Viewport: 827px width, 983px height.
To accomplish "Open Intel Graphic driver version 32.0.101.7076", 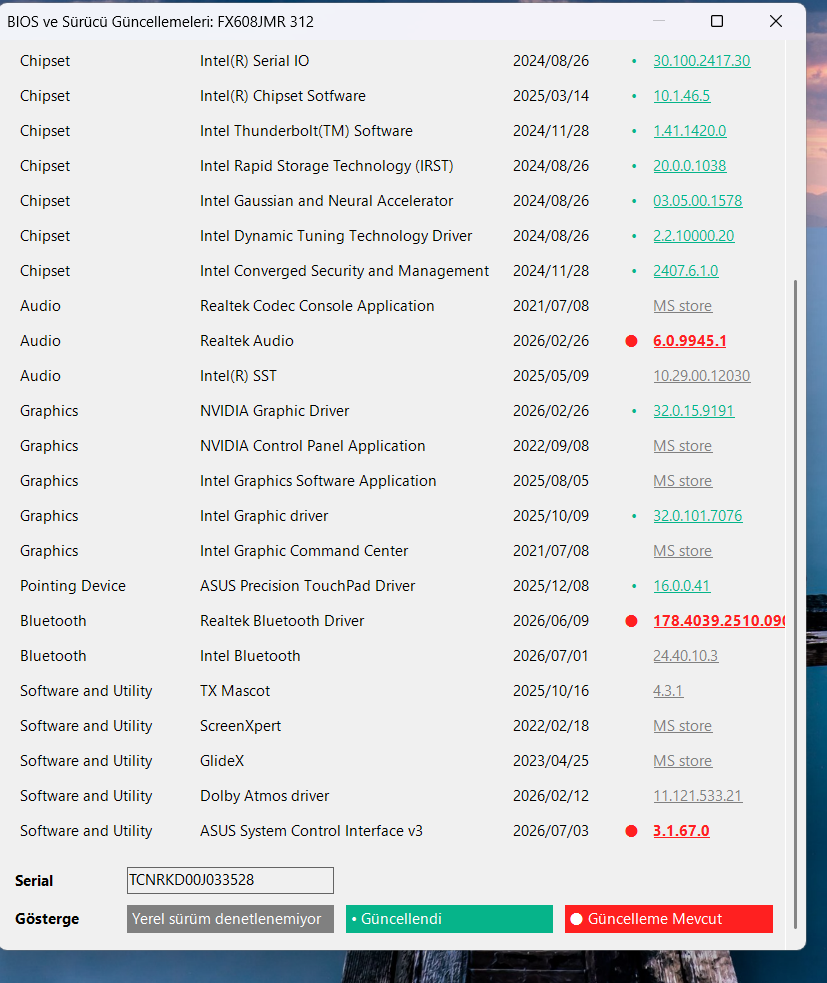I will click(x=698, y=516).
